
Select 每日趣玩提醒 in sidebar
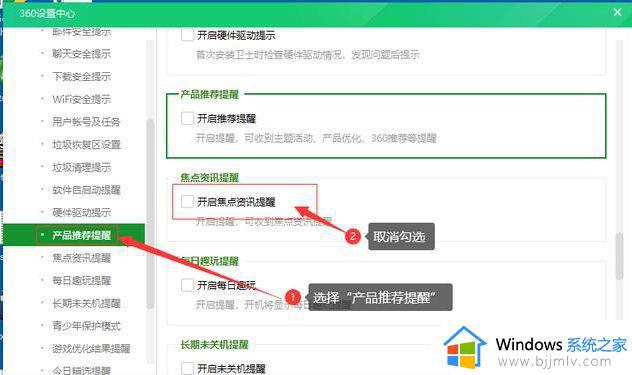81,281
